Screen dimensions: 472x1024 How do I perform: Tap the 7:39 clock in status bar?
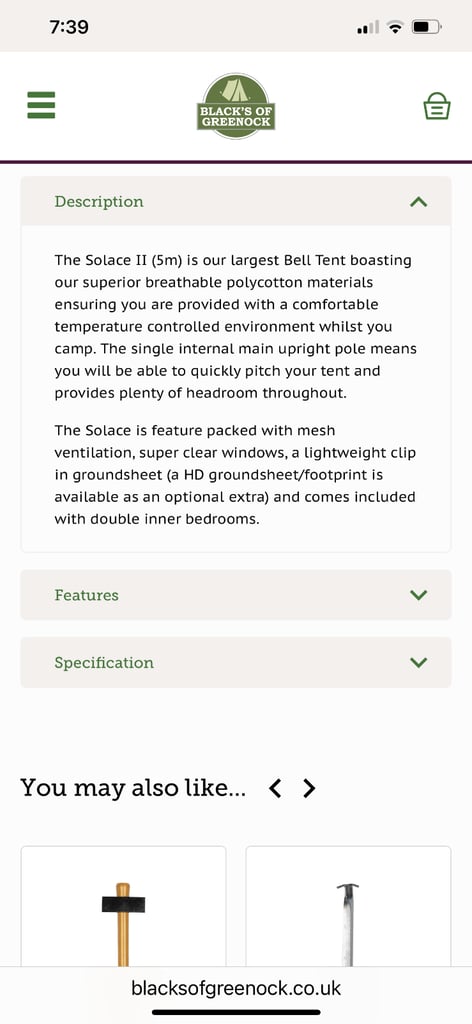pos(69,27)
